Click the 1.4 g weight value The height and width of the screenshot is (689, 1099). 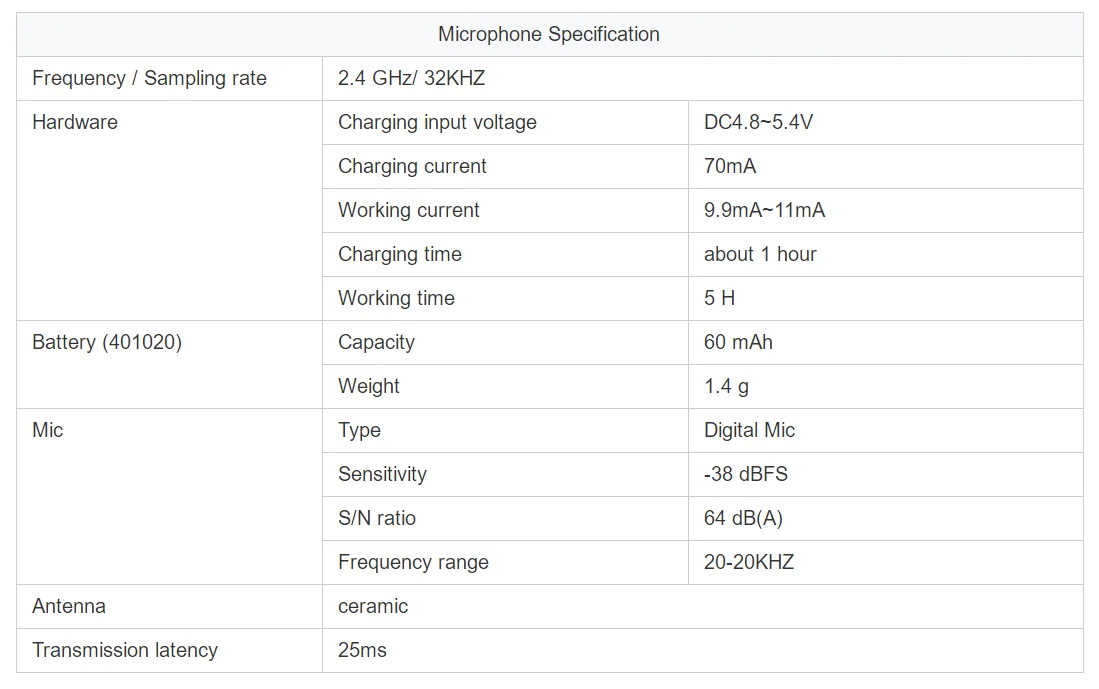[726, 386]
